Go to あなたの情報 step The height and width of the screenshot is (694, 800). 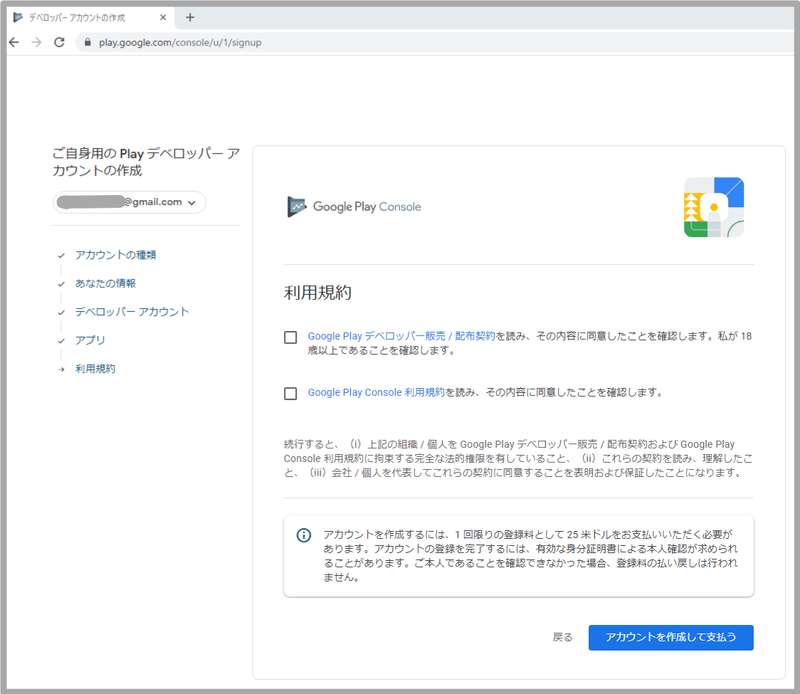105,283
